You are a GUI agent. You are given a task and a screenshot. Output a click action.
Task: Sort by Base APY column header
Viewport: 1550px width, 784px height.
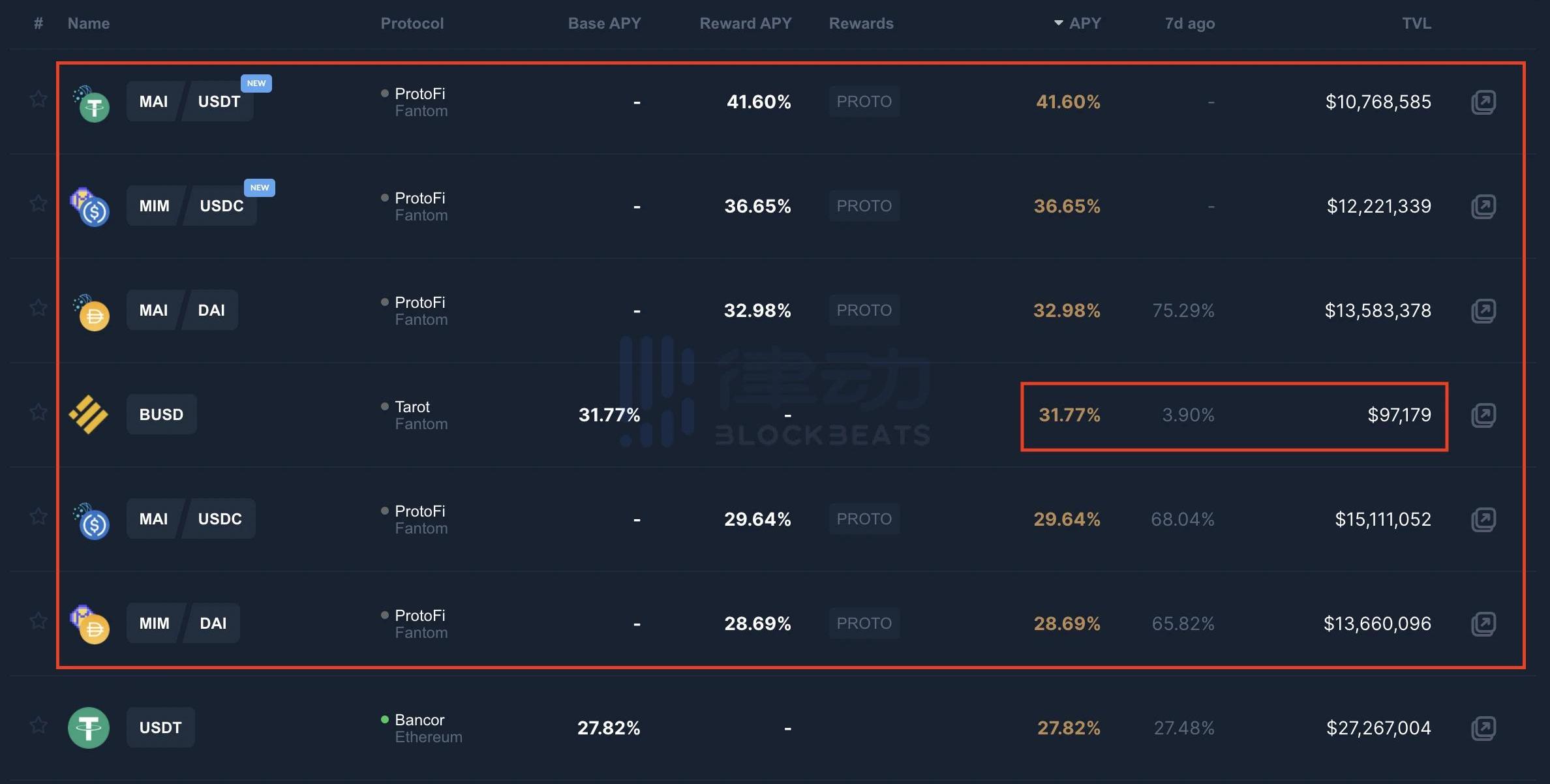[604, 23]
